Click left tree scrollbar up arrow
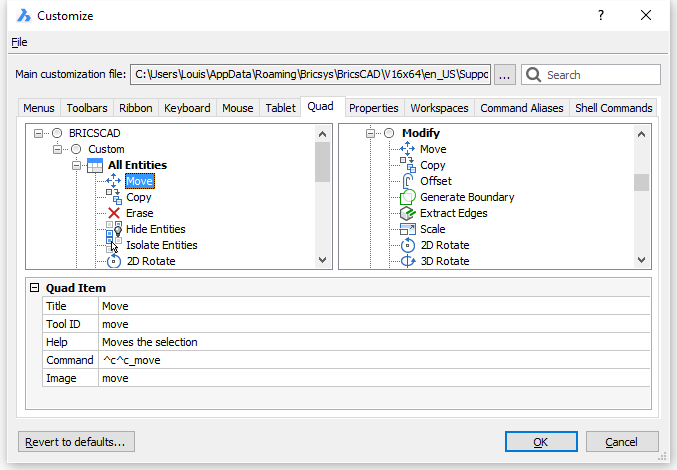The height and width of the screenshot is (470, 677). [322, 134]
